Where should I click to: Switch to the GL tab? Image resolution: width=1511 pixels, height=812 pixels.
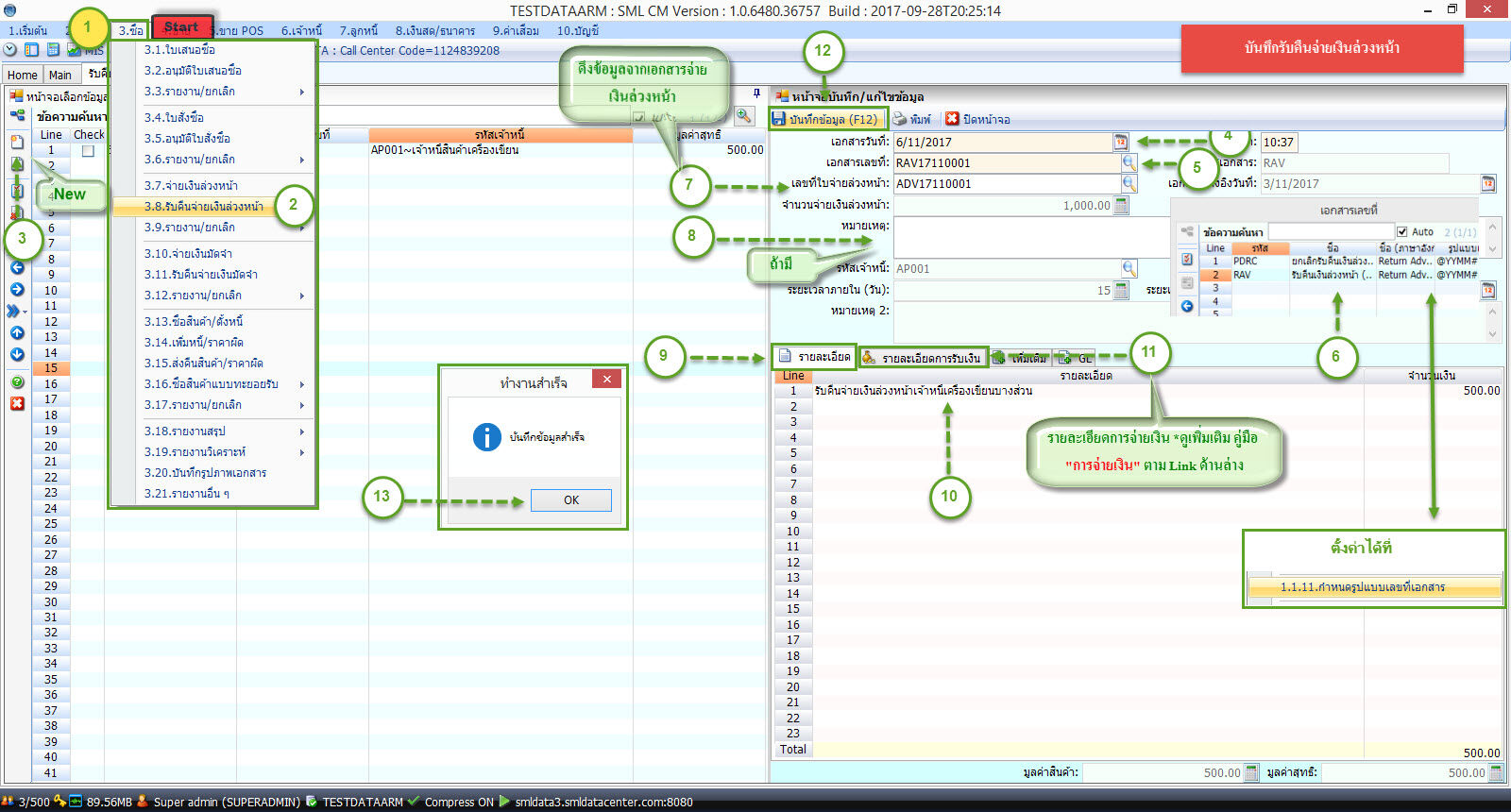point(1075,358)
